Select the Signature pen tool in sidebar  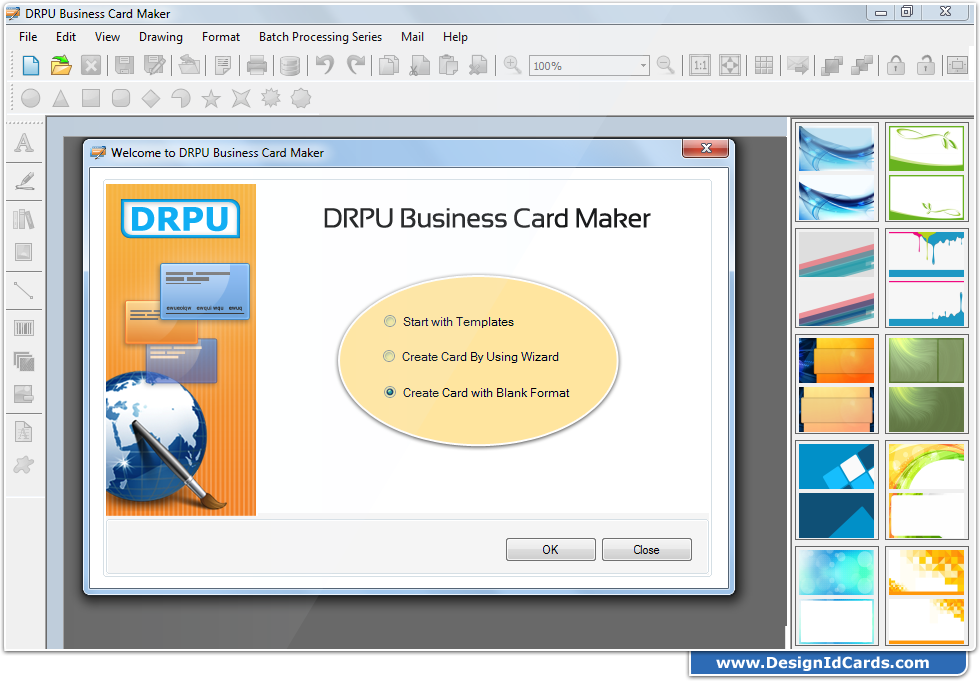(24, 181)
